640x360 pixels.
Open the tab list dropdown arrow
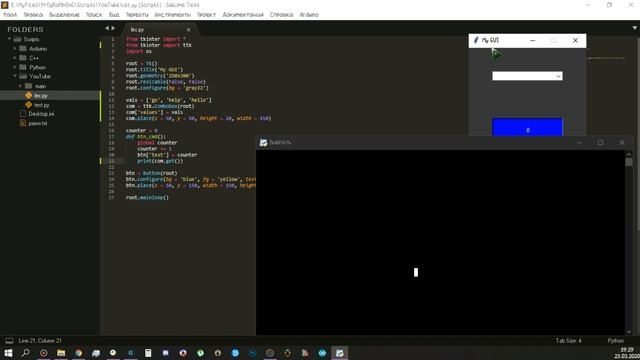point(635,28)
